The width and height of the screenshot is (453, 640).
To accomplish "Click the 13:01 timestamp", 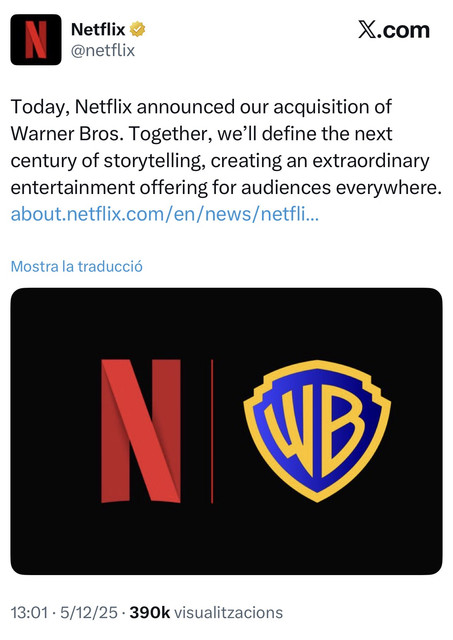I will tap(29, 613).
